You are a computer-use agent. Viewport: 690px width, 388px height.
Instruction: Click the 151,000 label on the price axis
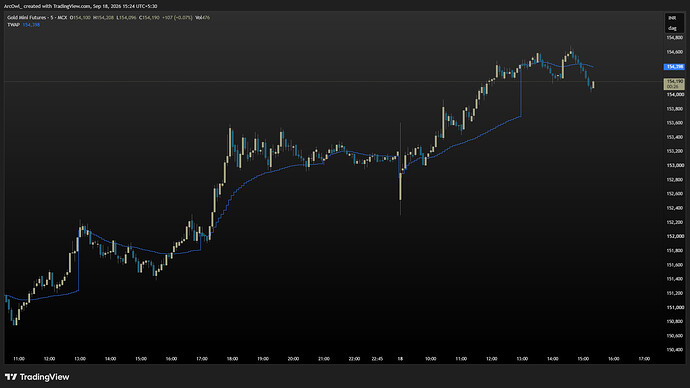point(675,307)
